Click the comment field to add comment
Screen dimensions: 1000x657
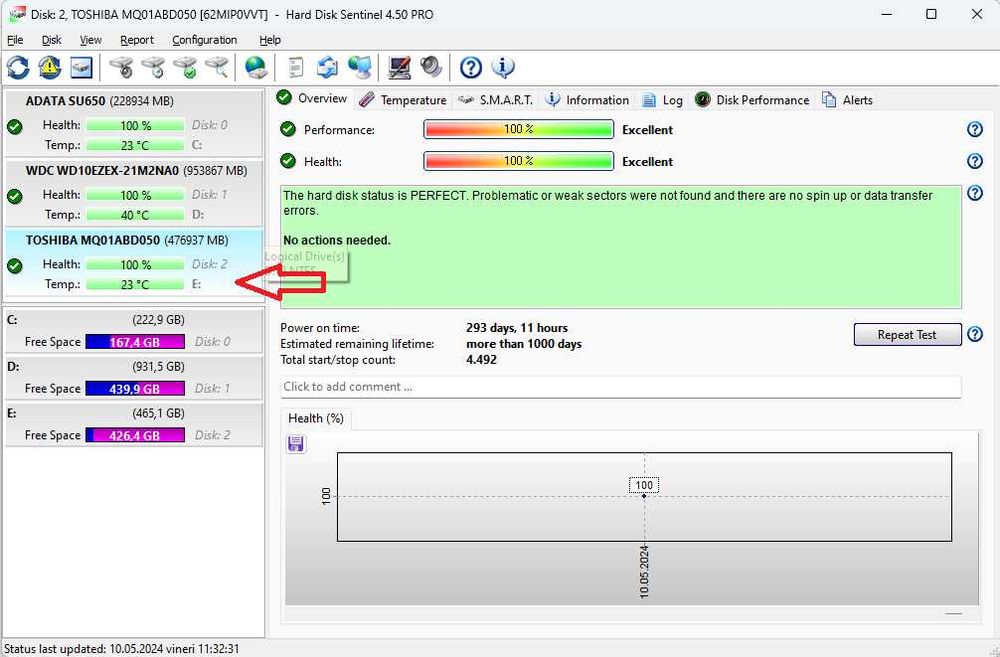tap(621, 387)
